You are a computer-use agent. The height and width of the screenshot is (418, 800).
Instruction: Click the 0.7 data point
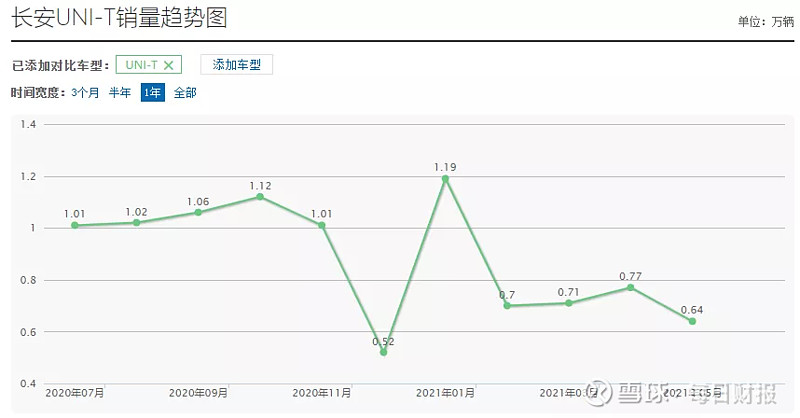(507, 306)
